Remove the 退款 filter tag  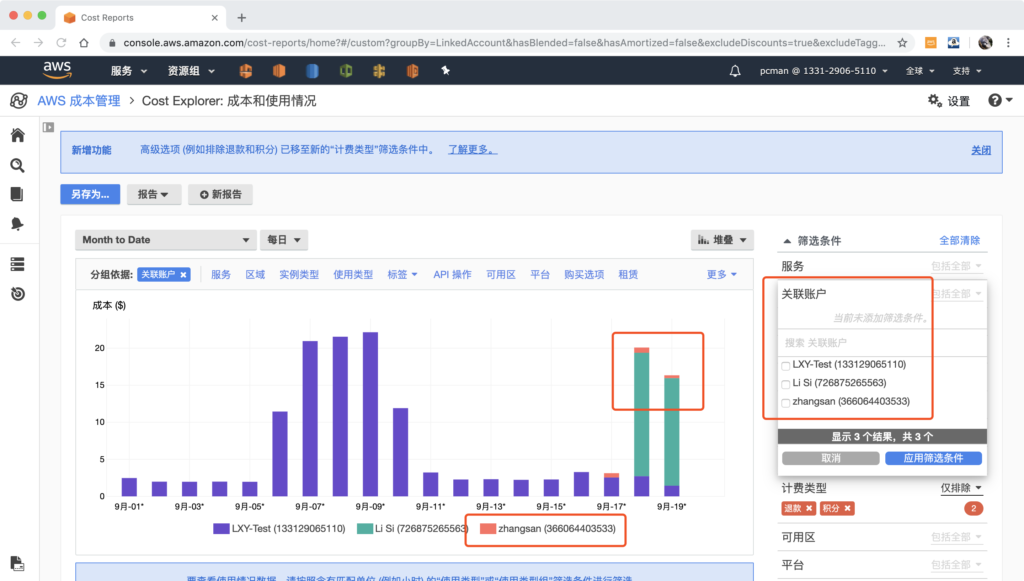click(809, 509)
